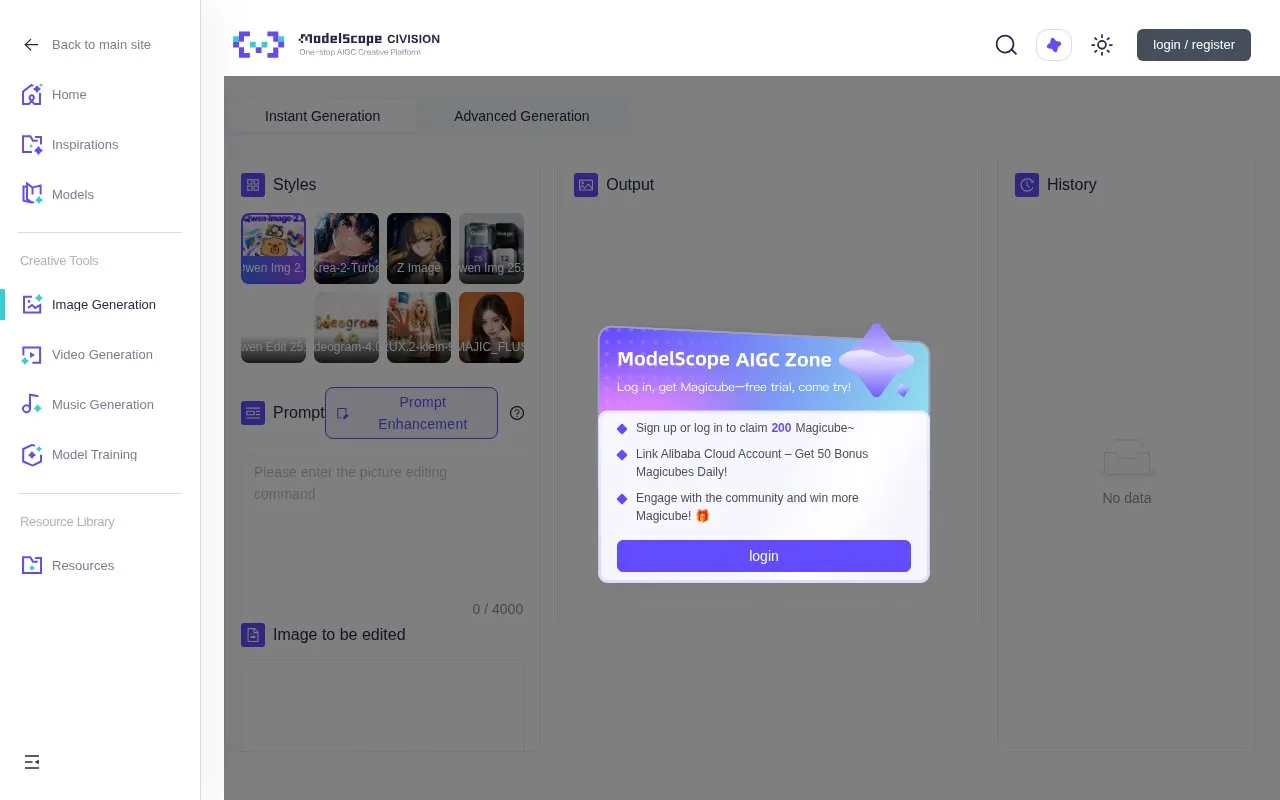Viewport: 1280px width, 800px height.
Task: Click the purple Magicube icon in header
Action: click(x=1054, y=45)
